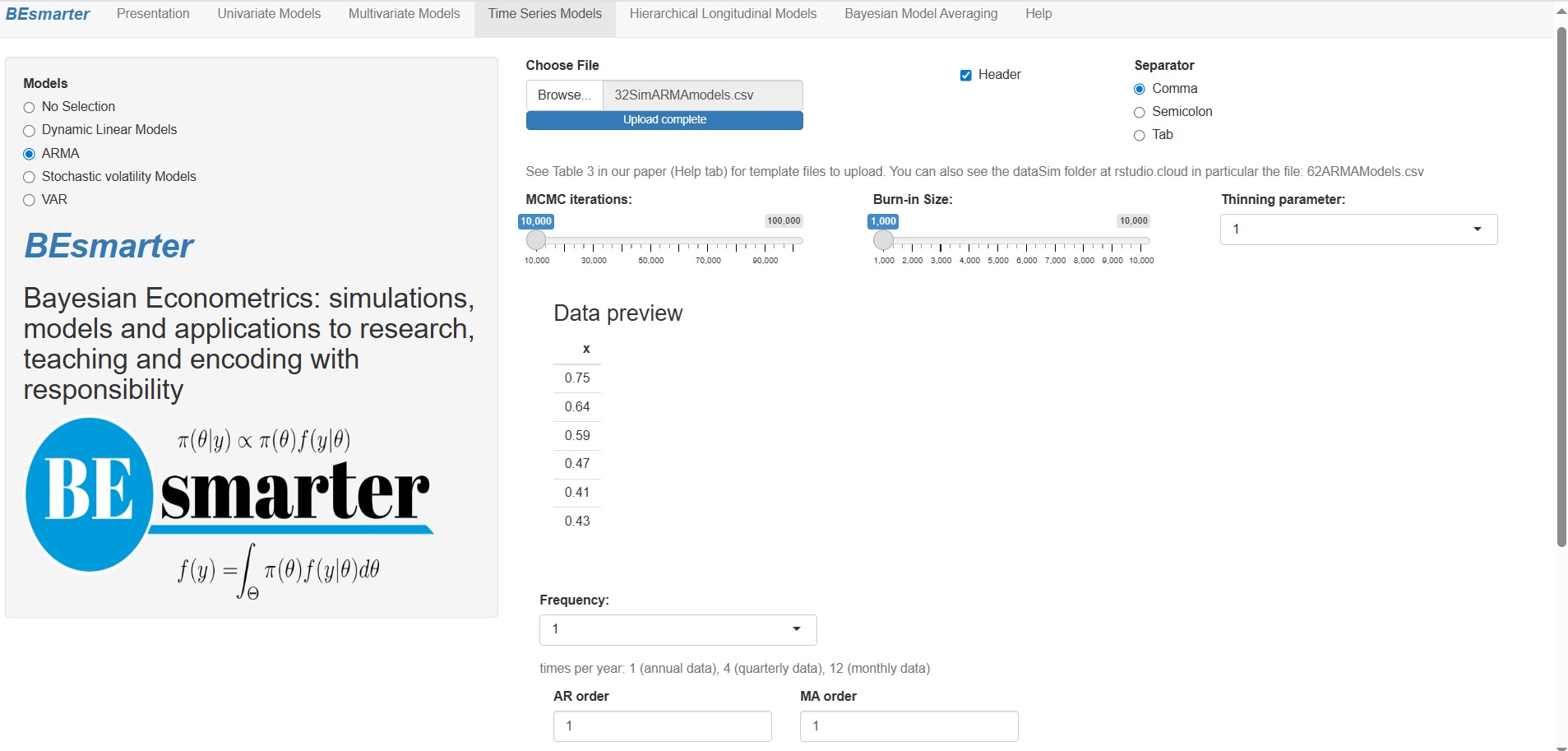Go to the Help tab

(1038, 14)
